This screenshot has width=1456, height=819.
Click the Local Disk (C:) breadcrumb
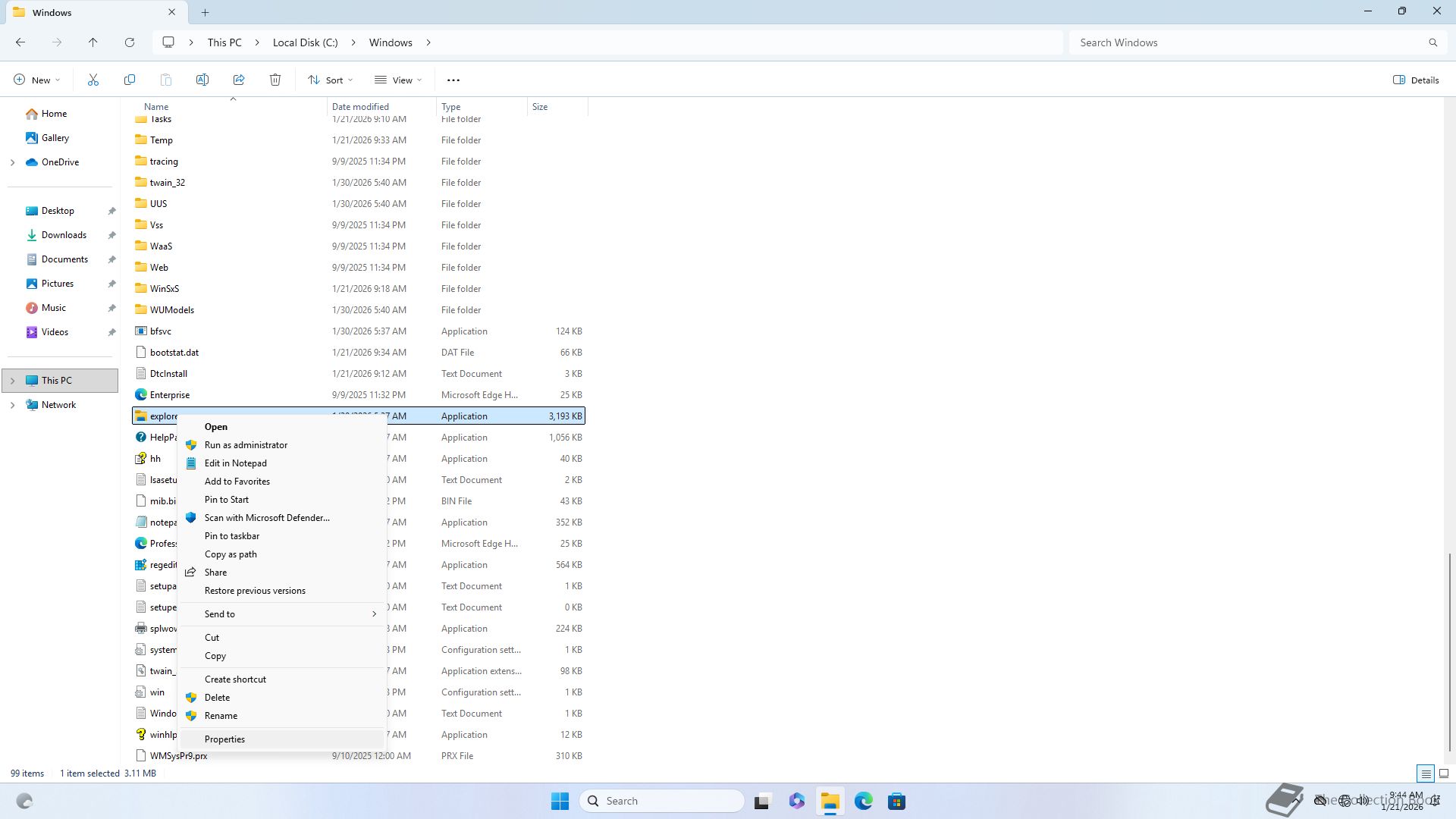pos(305,42)
